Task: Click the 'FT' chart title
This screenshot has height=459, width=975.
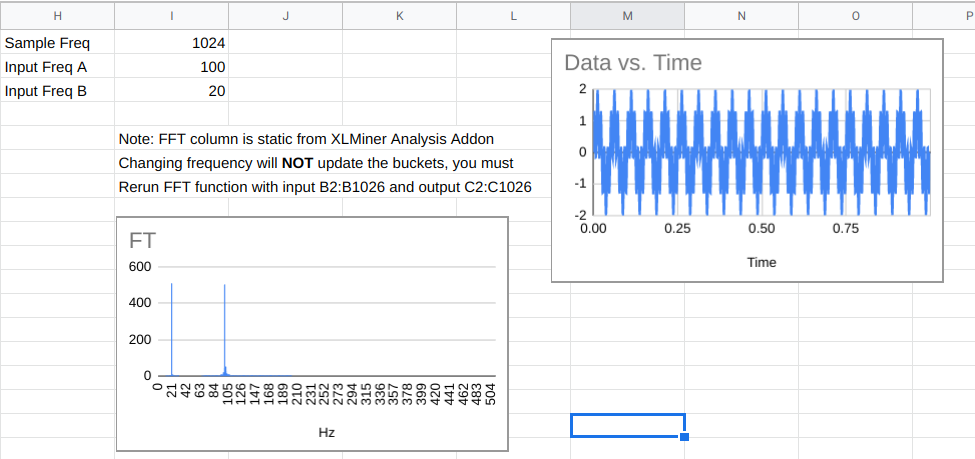Action: [x=142, y=241]
